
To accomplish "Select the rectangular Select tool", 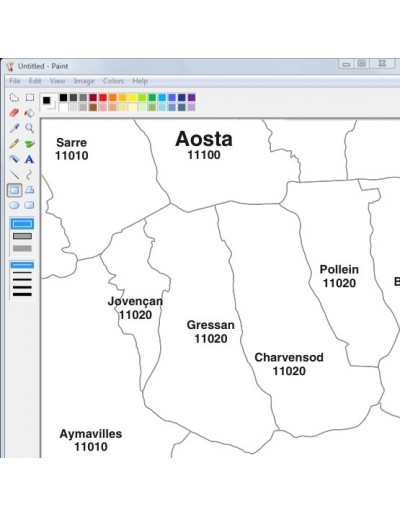I will [30, 97].
